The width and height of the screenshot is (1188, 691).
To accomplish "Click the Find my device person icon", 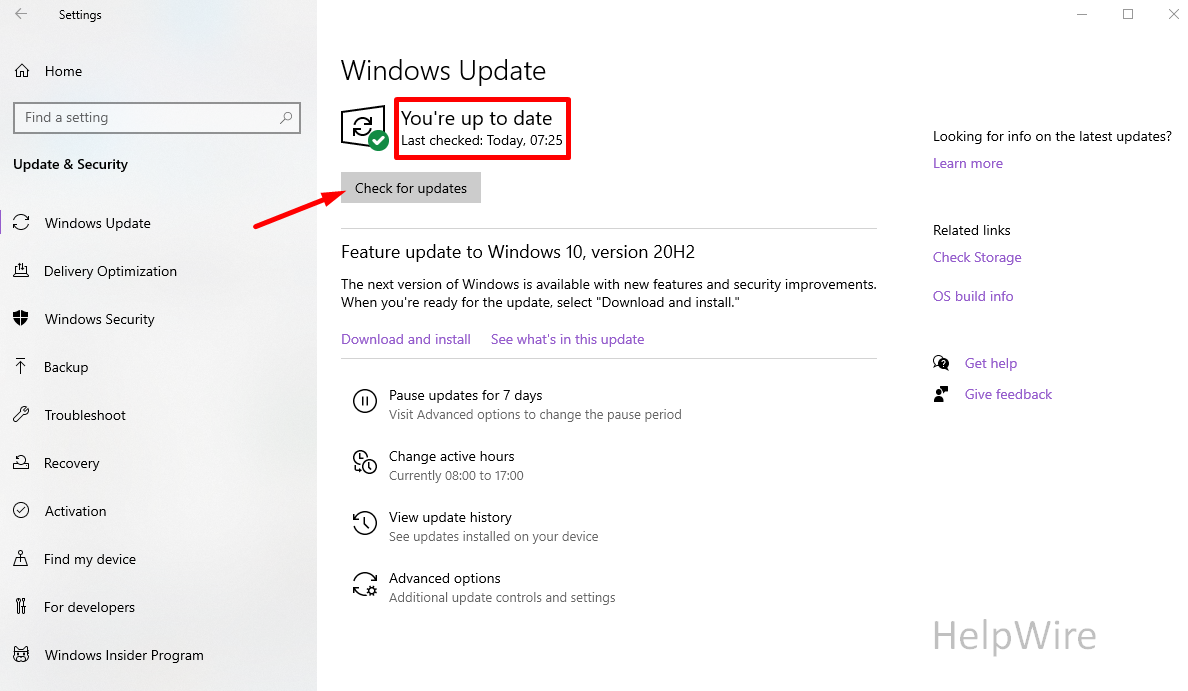I will (x=21, y=558).
